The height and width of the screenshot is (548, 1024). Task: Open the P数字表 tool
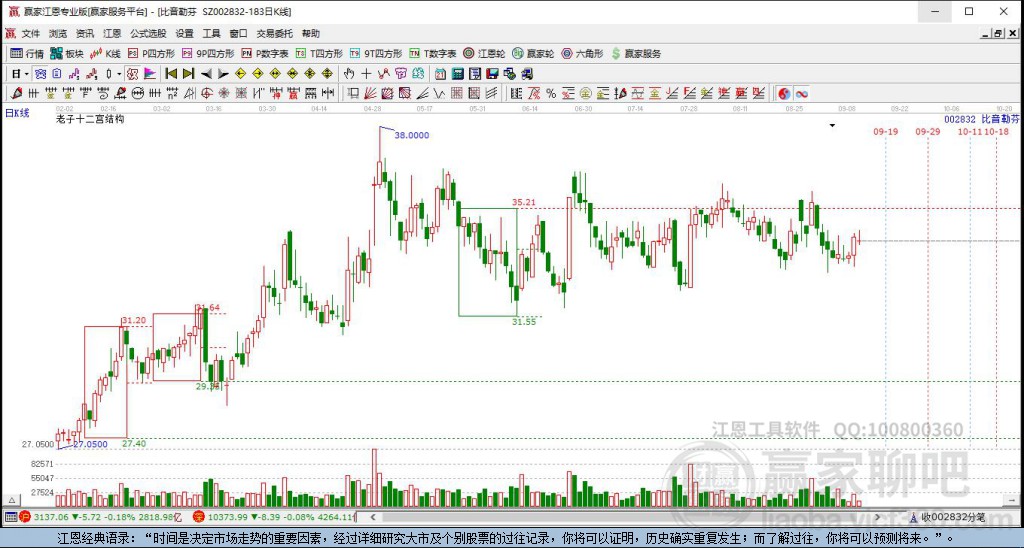(264, 54)
